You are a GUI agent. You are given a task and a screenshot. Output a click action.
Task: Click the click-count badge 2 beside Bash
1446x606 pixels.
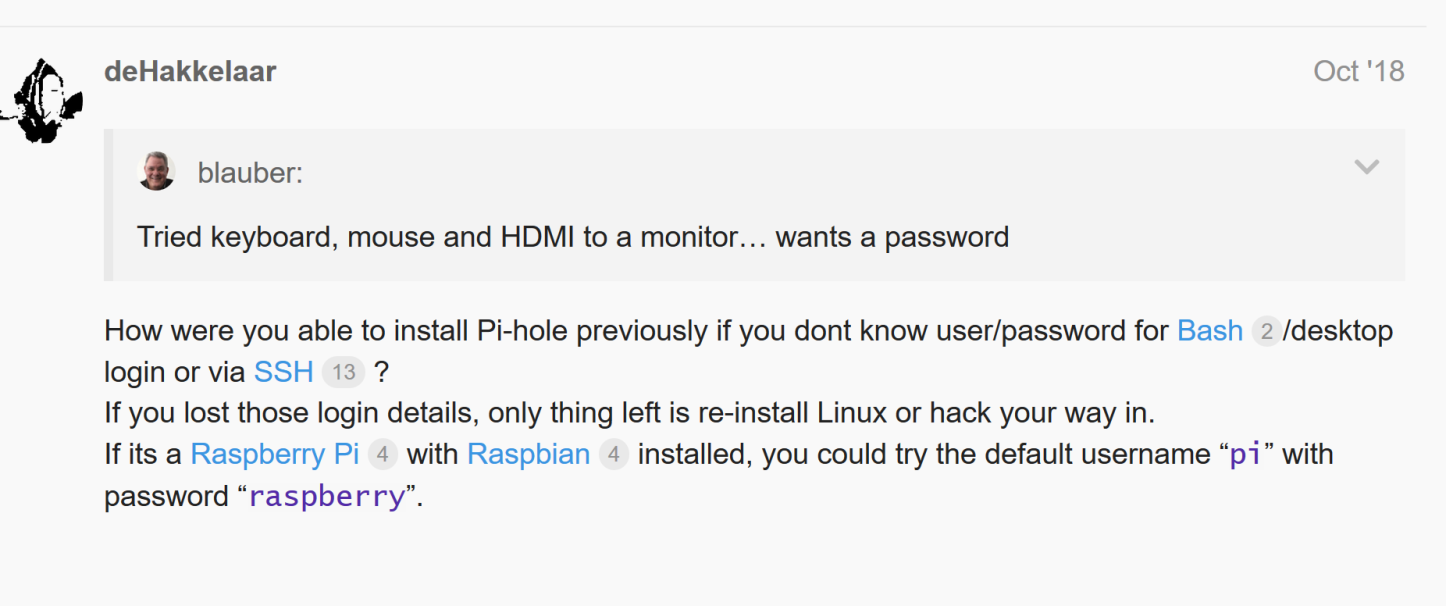(1266, 331)
